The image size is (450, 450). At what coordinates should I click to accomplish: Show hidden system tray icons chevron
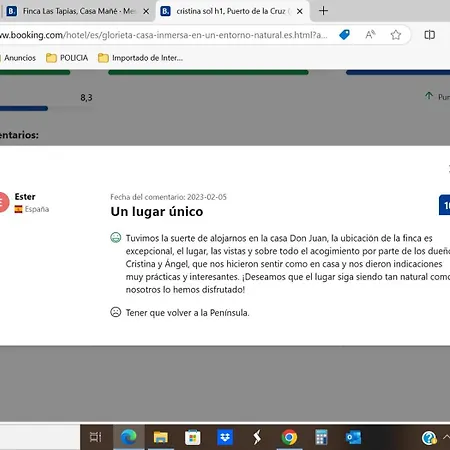click(x=446, y=437)
